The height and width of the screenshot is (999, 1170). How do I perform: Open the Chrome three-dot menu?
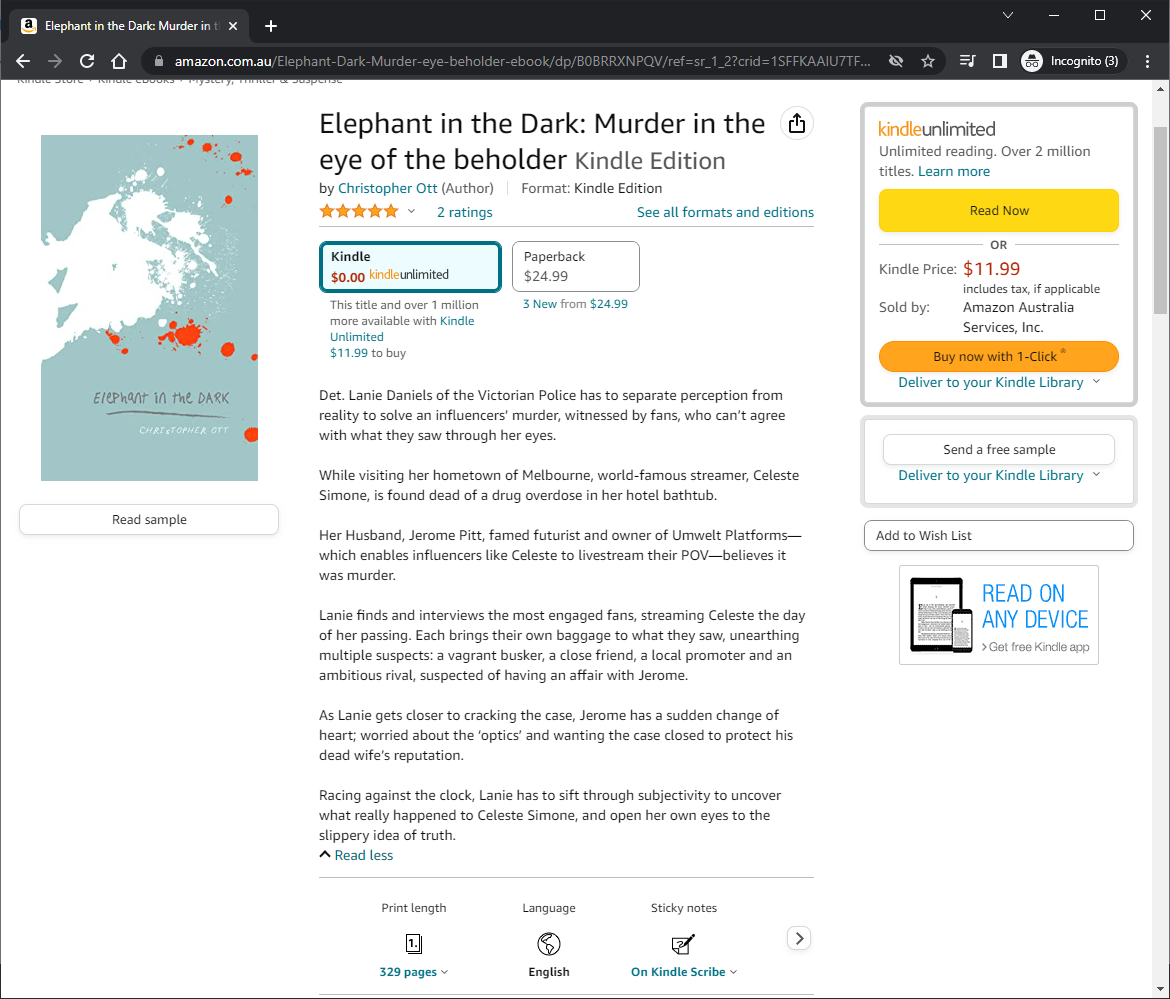(x=1148, y=61)
